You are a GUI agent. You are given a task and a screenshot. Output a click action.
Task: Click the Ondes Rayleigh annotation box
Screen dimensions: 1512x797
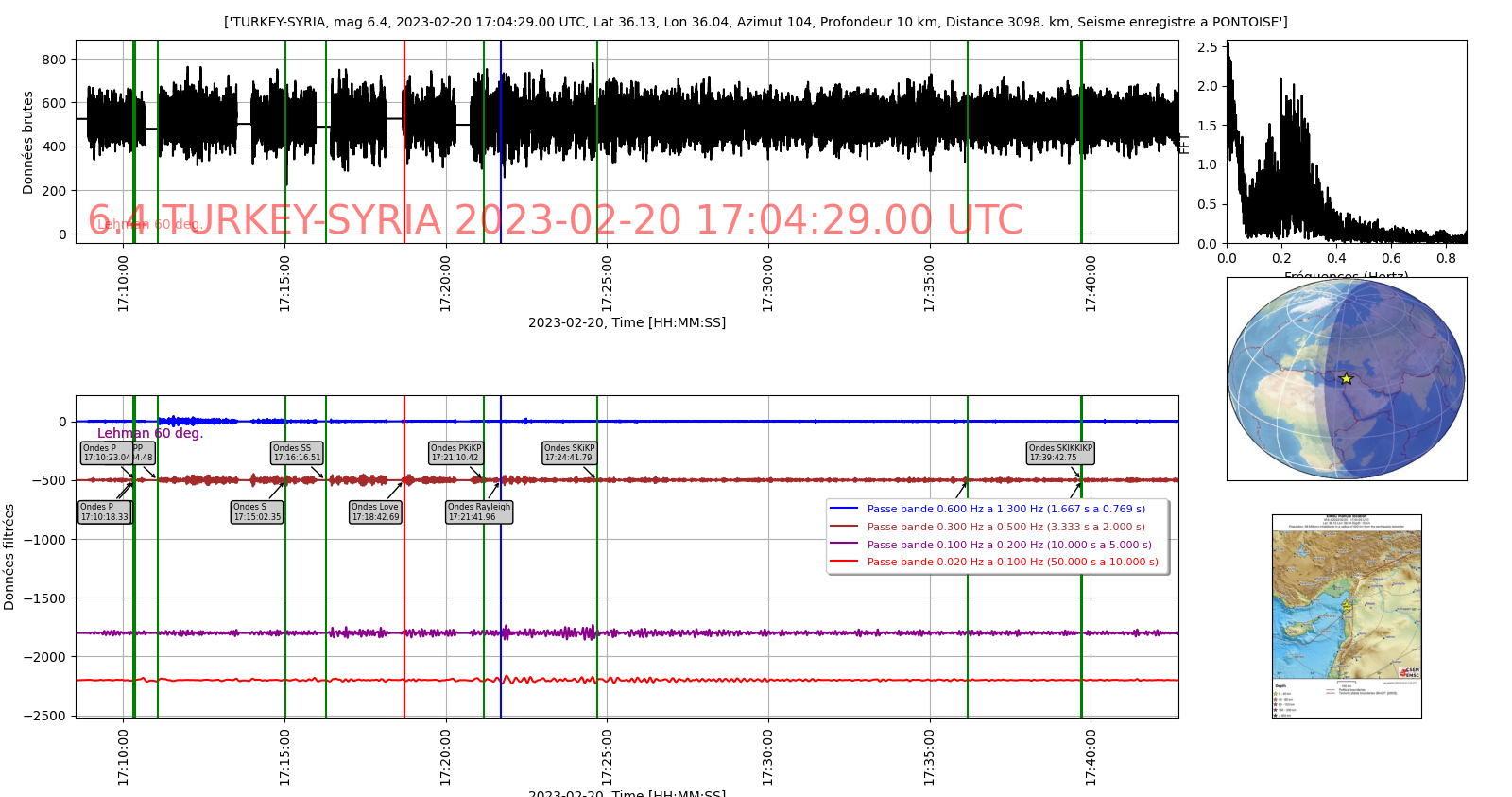click(x=479, y=511)
